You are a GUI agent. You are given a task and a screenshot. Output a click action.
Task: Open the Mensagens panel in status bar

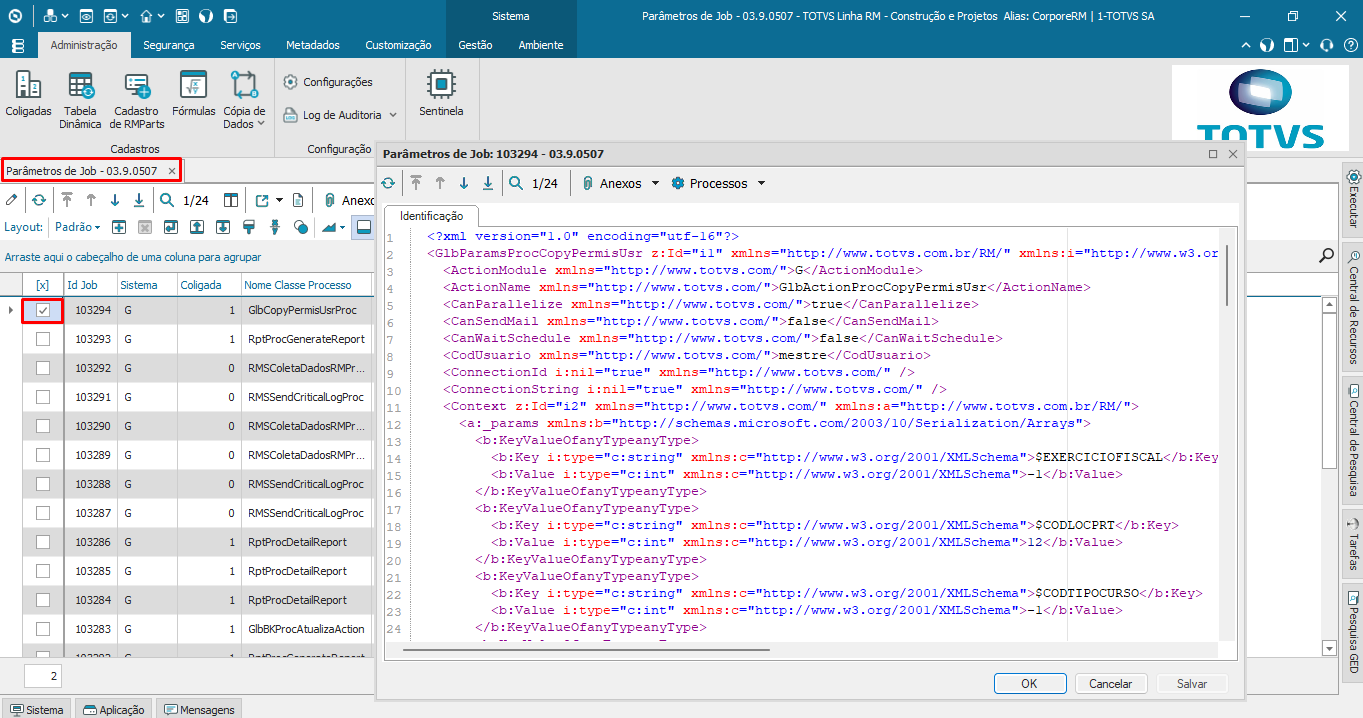tap(198, 709)
